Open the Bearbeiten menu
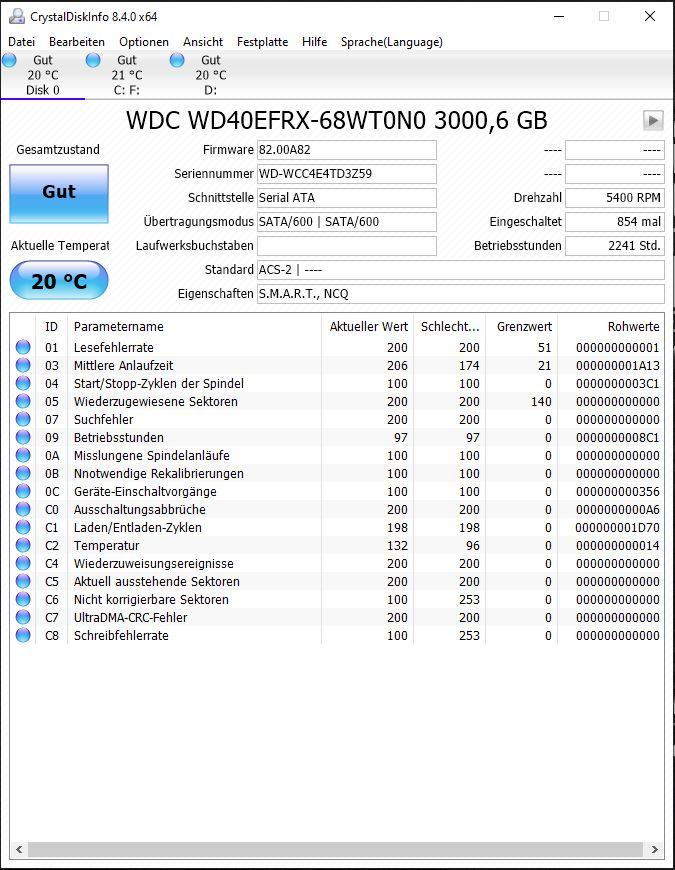675x870 pixels. point(77,42)
